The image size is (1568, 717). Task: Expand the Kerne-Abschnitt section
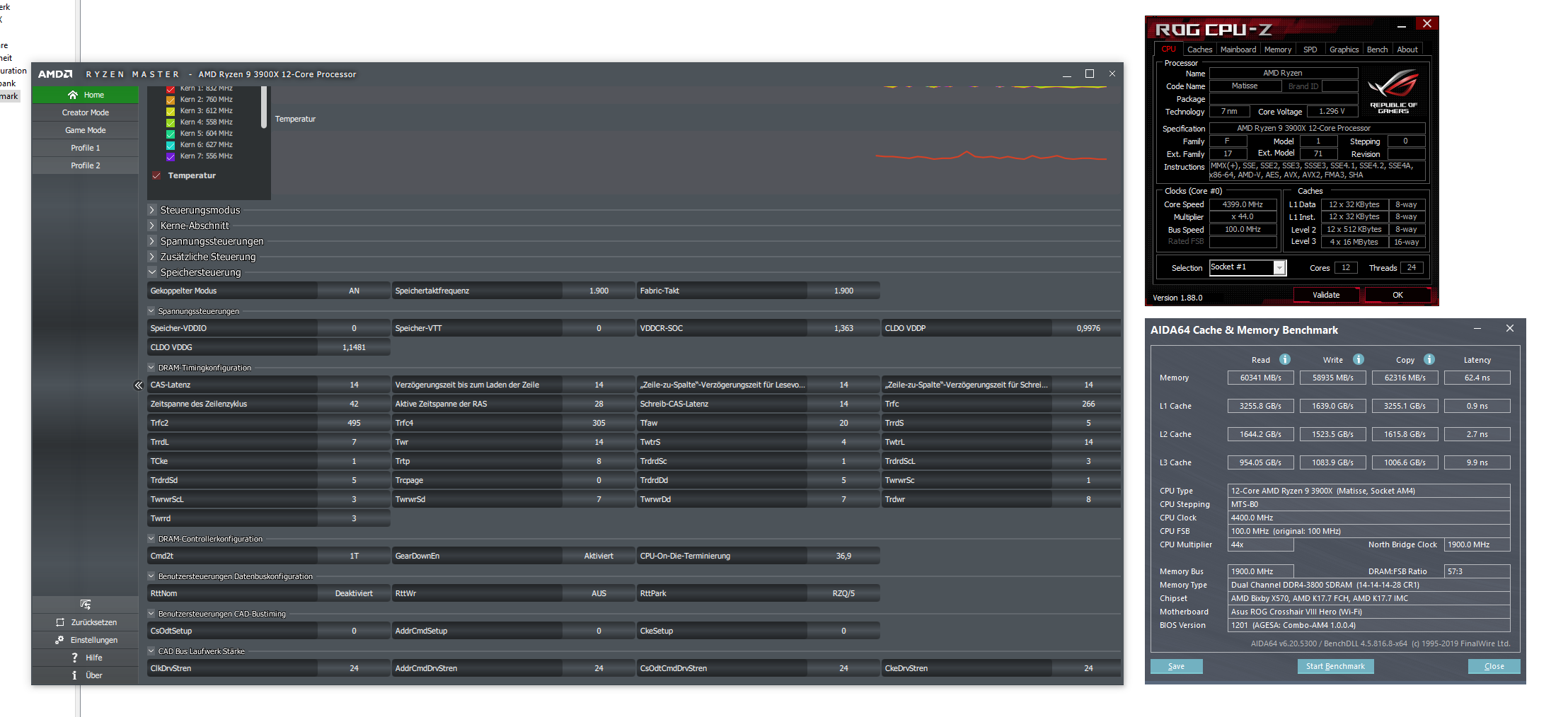tap(152, 226)
